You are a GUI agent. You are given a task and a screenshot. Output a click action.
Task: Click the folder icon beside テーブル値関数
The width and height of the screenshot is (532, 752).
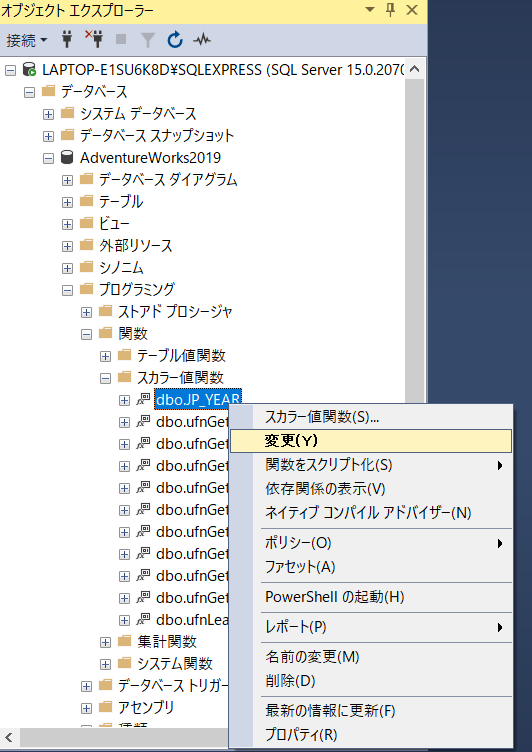[124, 355]
